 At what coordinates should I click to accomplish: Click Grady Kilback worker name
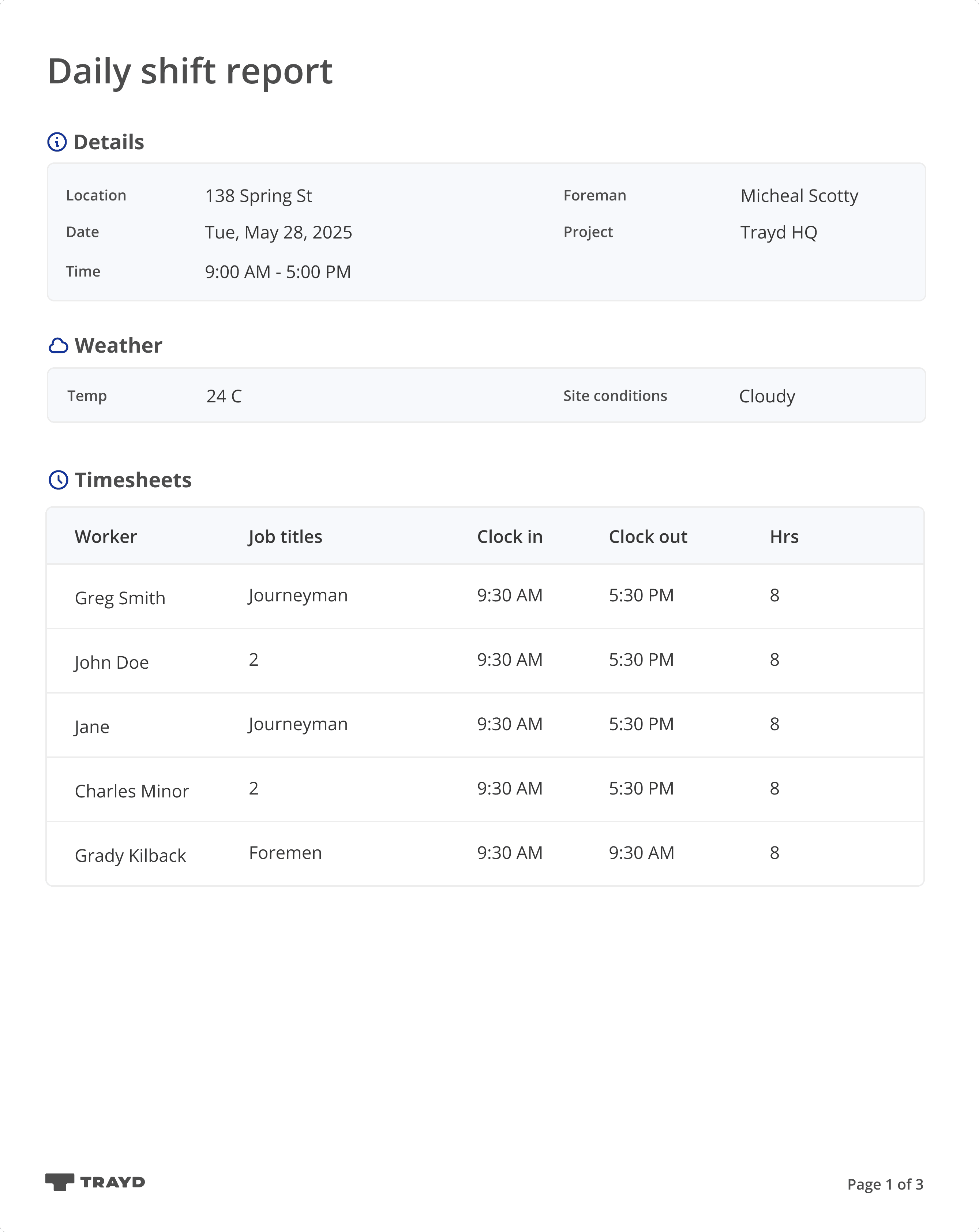click(130, 856)
